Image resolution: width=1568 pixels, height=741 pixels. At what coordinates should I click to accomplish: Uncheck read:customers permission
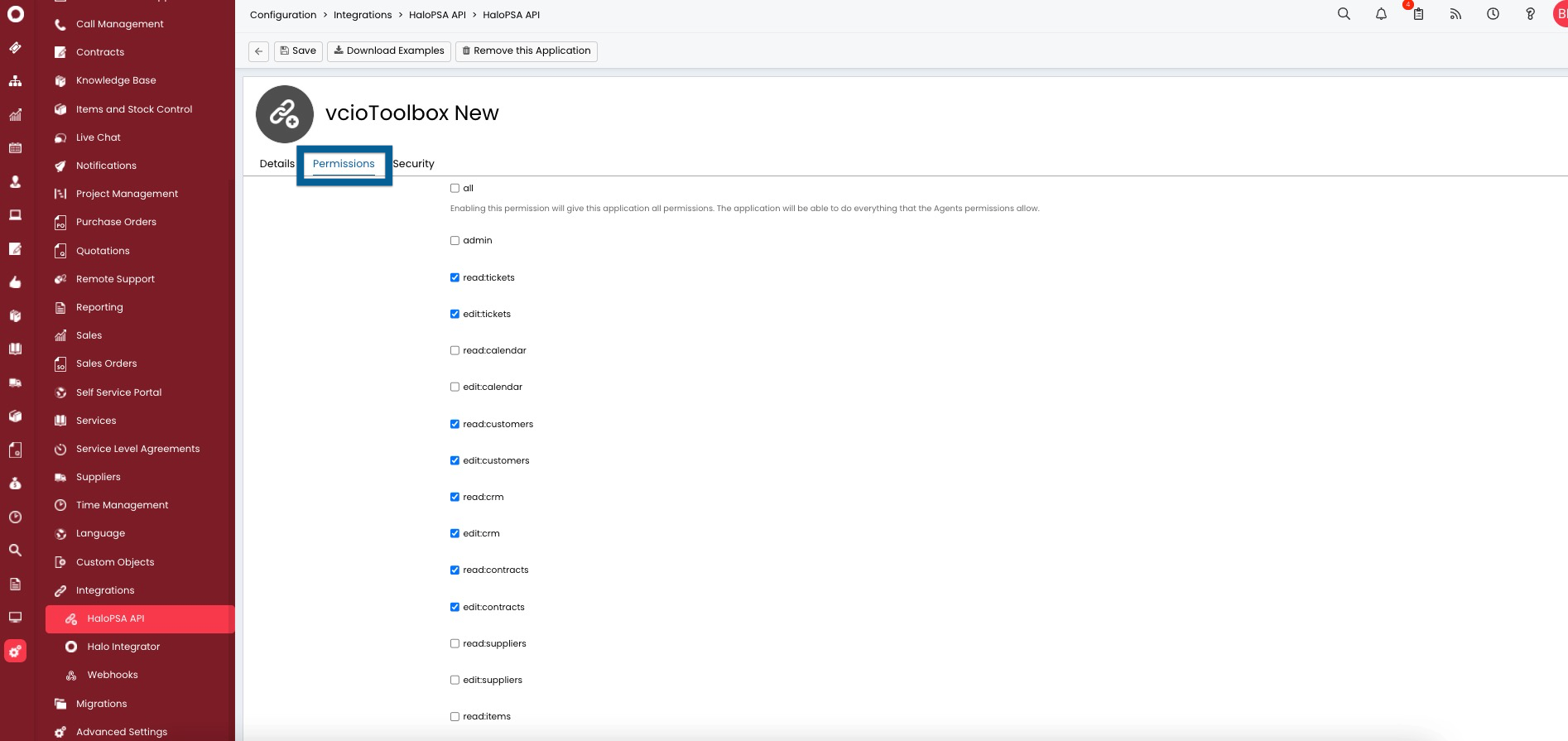click(x=455, y=424)
